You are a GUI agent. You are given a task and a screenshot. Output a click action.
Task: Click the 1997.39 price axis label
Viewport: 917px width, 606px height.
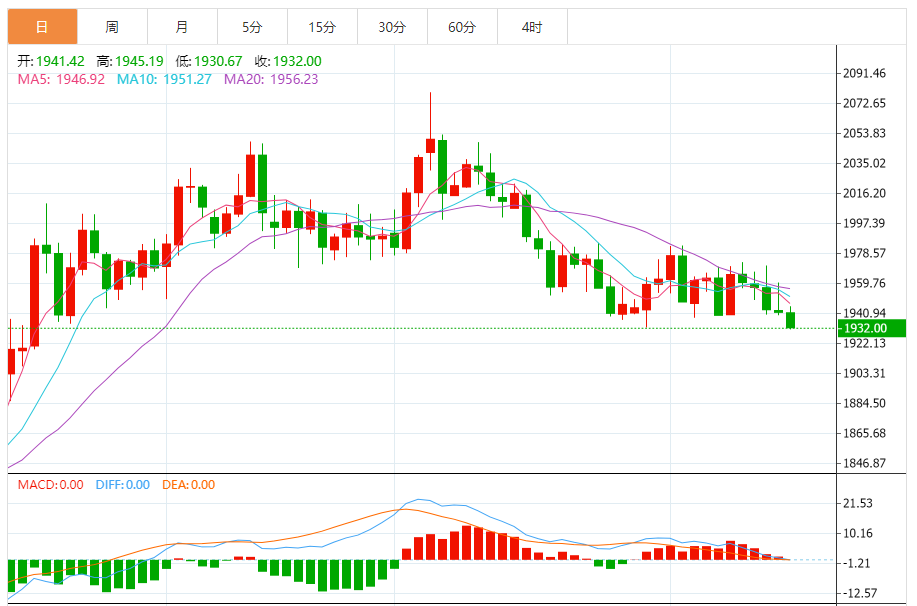pos(864,223)
